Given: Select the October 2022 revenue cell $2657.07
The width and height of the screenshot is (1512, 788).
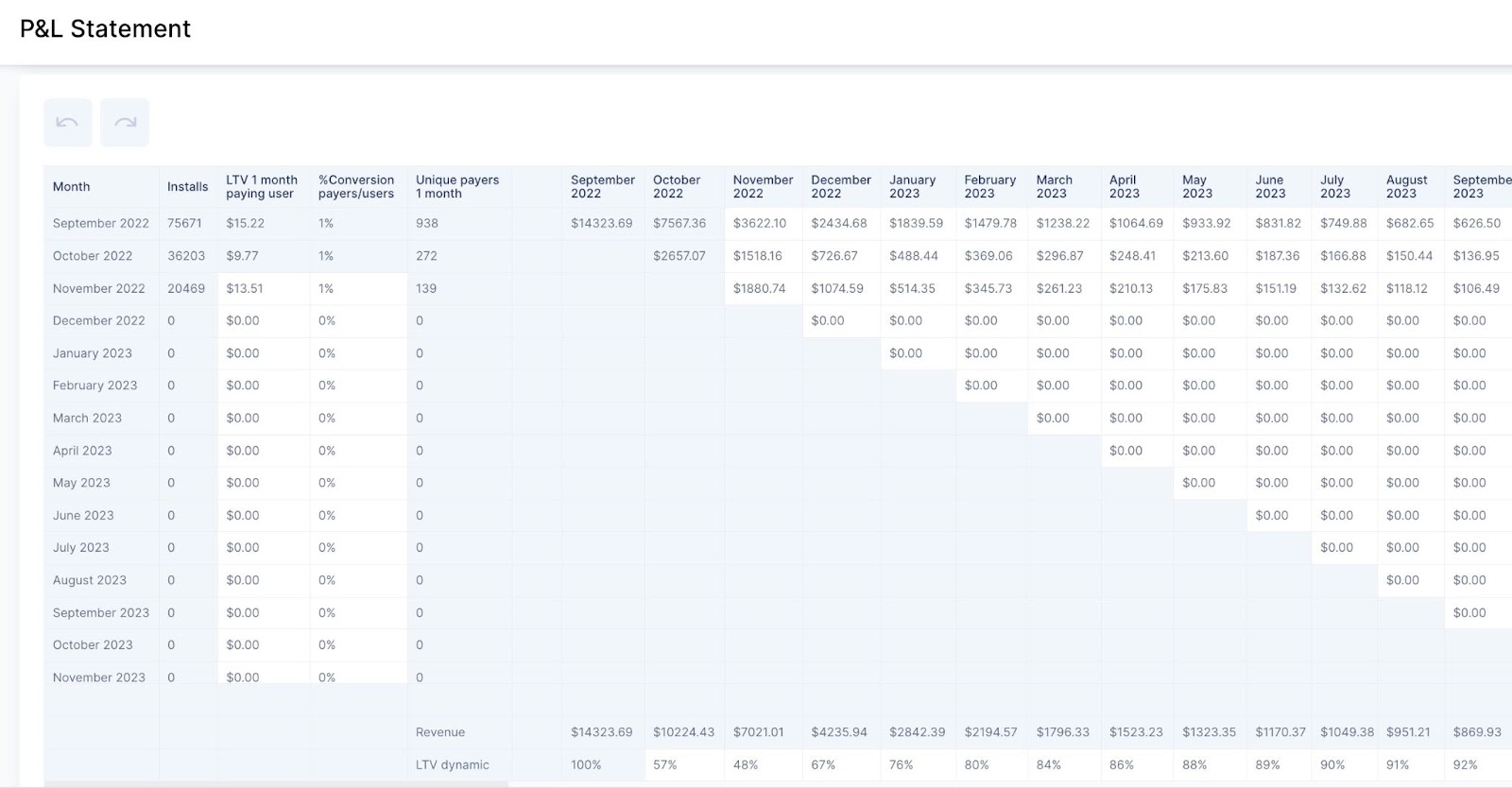Looking at the screenshot, I should [679, 256].
